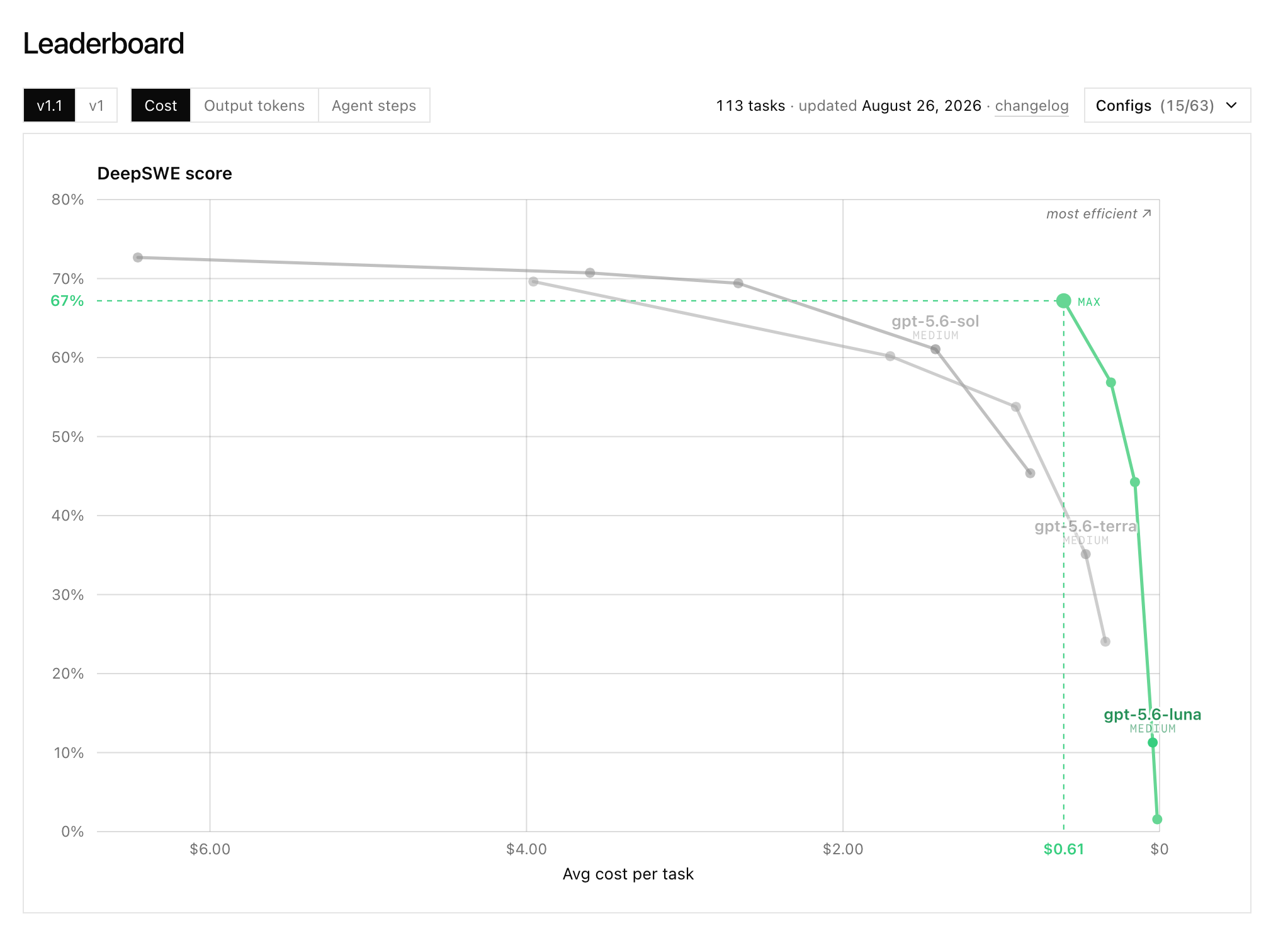Click the gpt-5.6-terra series label
The height and width of the screenshot is (938, 1288).
1086,526
